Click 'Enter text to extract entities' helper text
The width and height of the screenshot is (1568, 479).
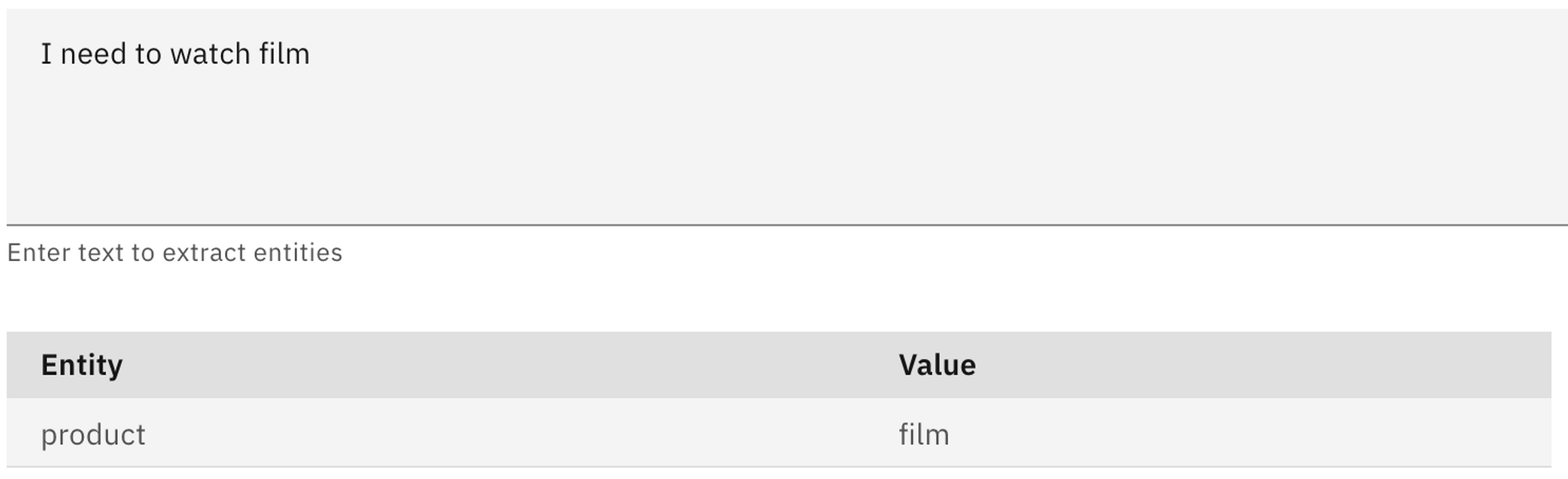pos(174,252)
